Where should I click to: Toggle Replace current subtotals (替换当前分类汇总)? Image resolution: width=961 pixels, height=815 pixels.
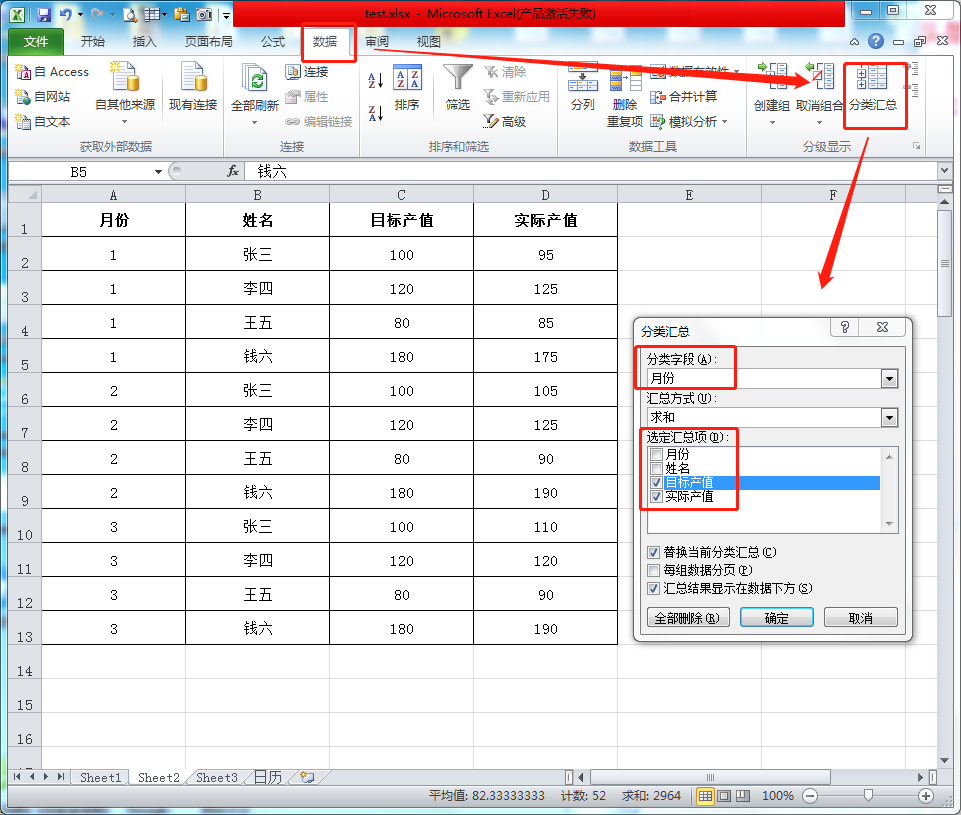(653, 552)
